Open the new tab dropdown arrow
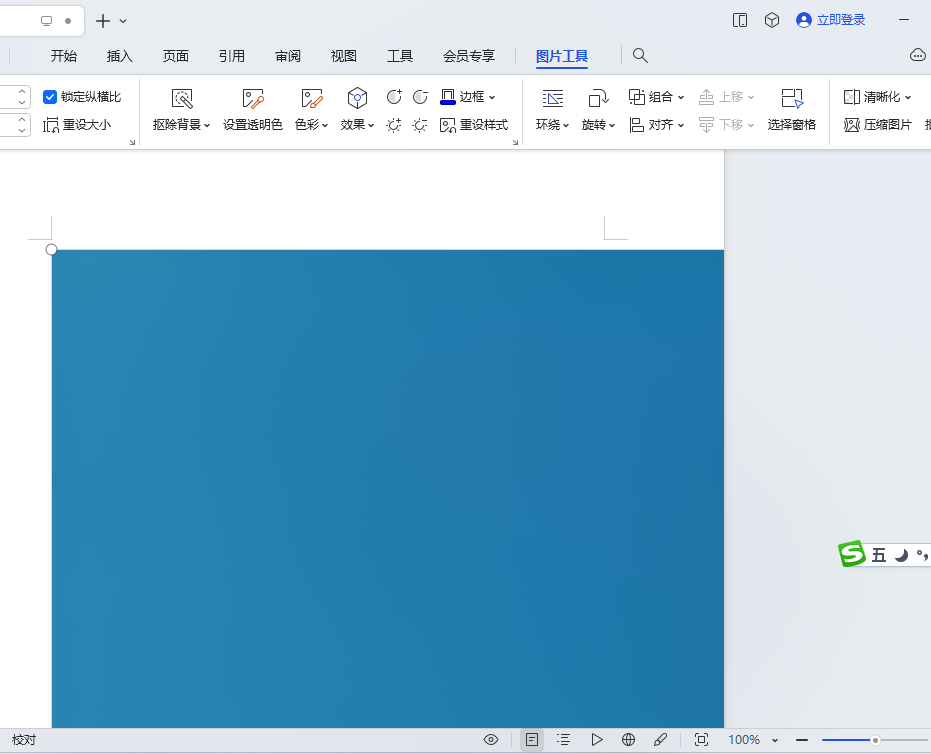Image resolution: width=931 pixels, height=754 pixels. [123, 21]
